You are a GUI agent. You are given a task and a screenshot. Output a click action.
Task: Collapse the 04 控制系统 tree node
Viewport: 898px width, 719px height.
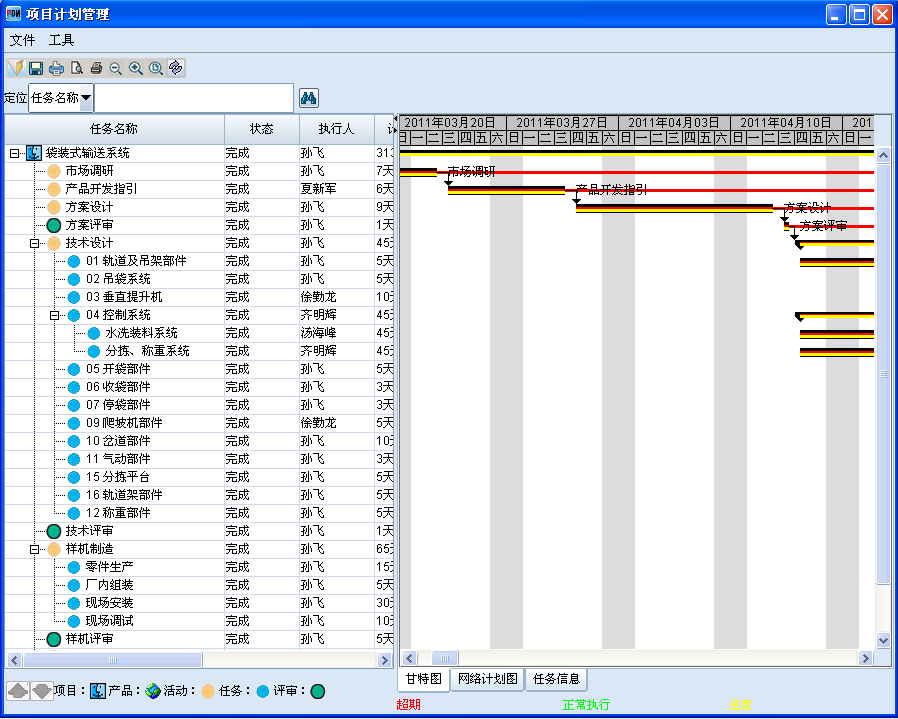[55, 315]
